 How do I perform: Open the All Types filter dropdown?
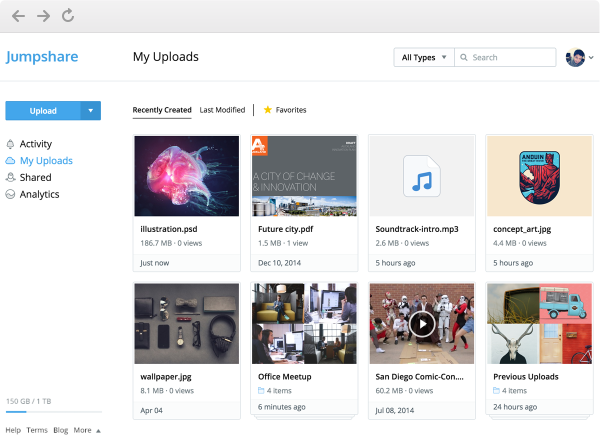423,58
